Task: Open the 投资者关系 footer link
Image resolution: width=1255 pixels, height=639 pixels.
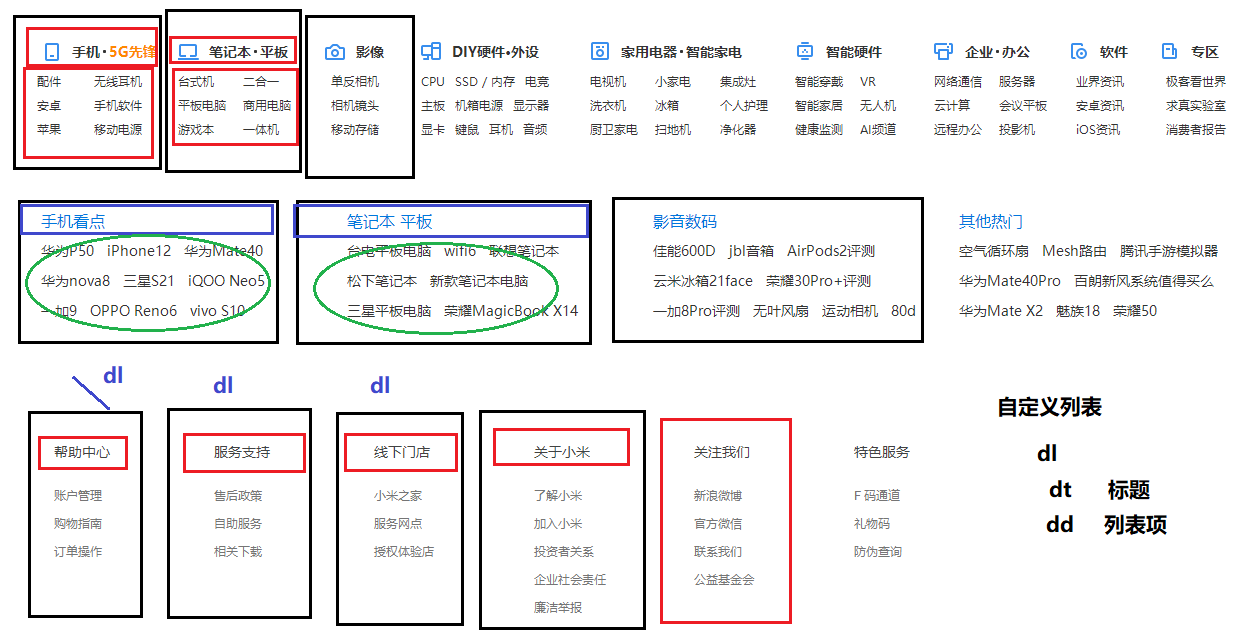Action: pyautogui.click(x=564, y=551)
